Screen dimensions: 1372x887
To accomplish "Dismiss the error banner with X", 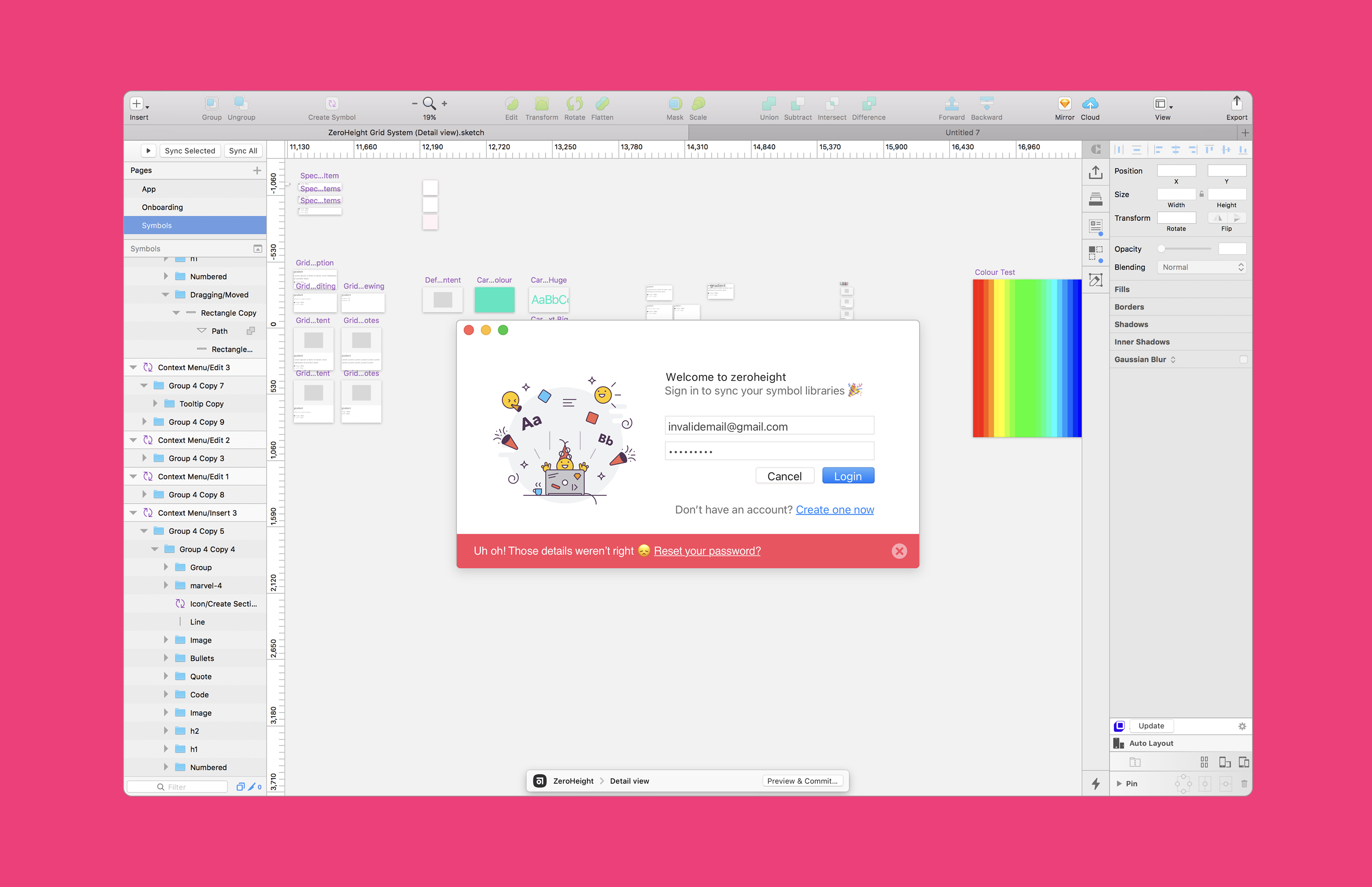I will tap(899, 551).
